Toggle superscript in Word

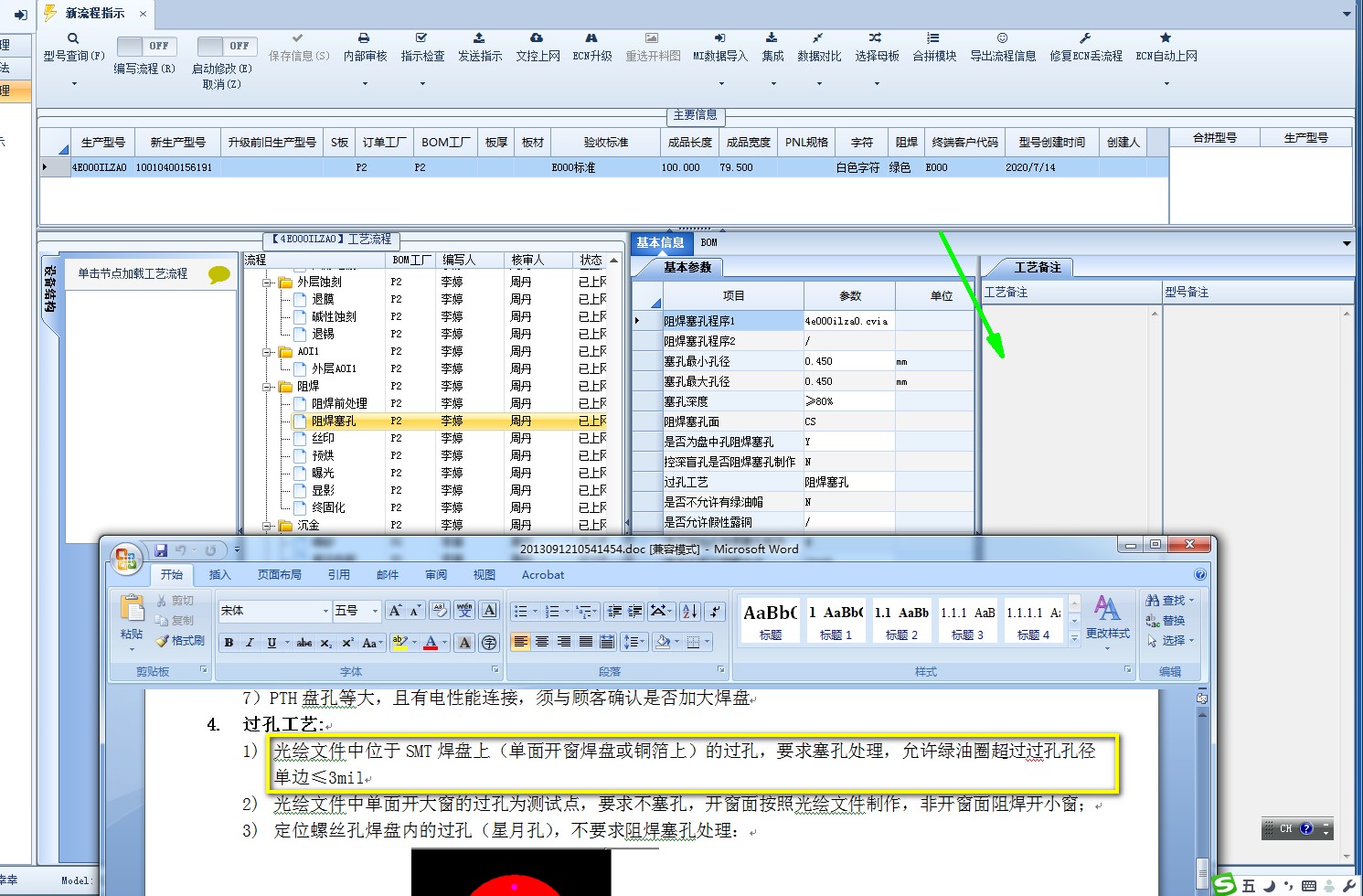(x=347, y=643)
